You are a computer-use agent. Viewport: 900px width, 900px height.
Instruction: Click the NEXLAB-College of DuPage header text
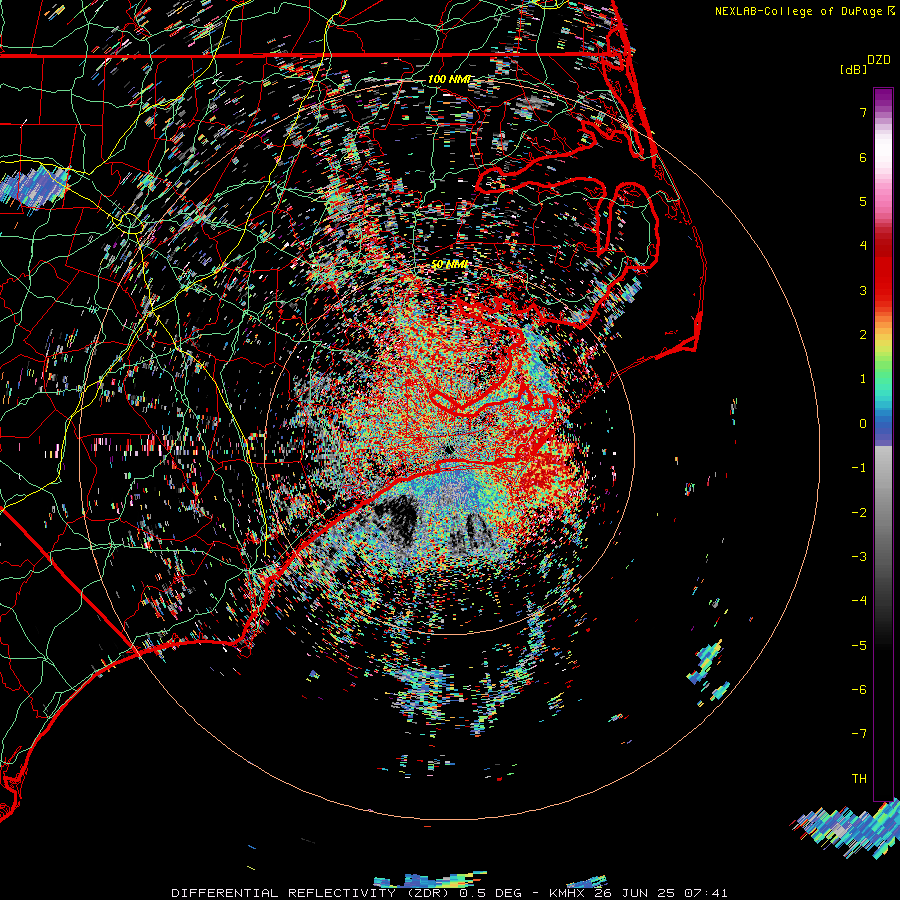tap(804, 11)
